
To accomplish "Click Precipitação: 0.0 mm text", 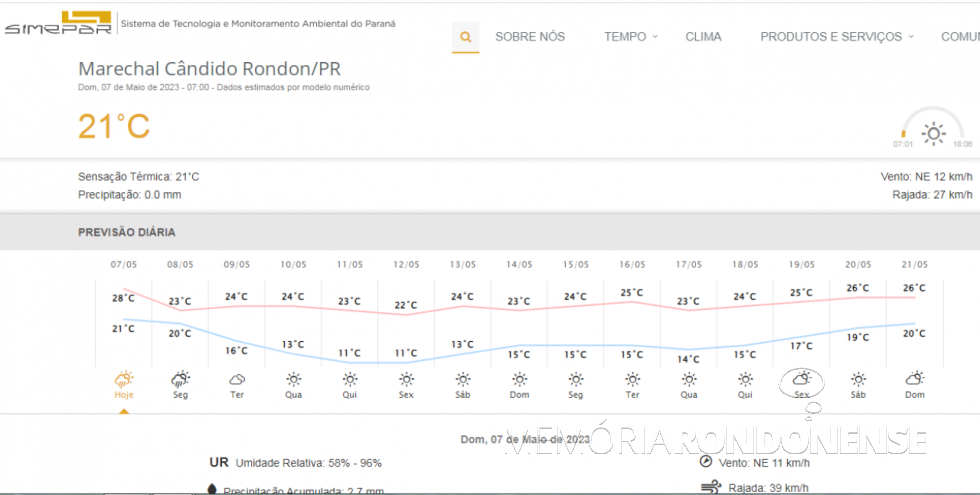I will [x=129, y=195].
